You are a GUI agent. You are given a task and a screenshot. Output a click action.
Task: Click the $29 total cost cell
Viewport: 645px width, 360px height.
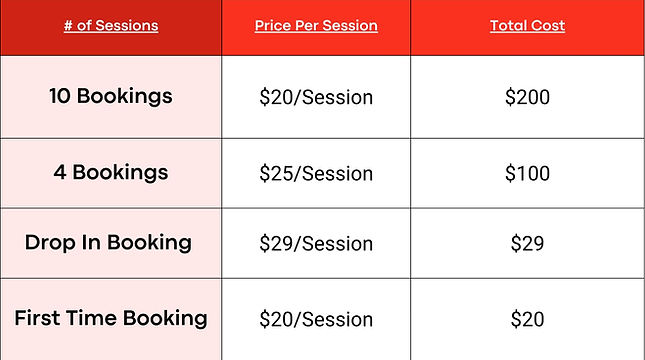coord(527,244)
